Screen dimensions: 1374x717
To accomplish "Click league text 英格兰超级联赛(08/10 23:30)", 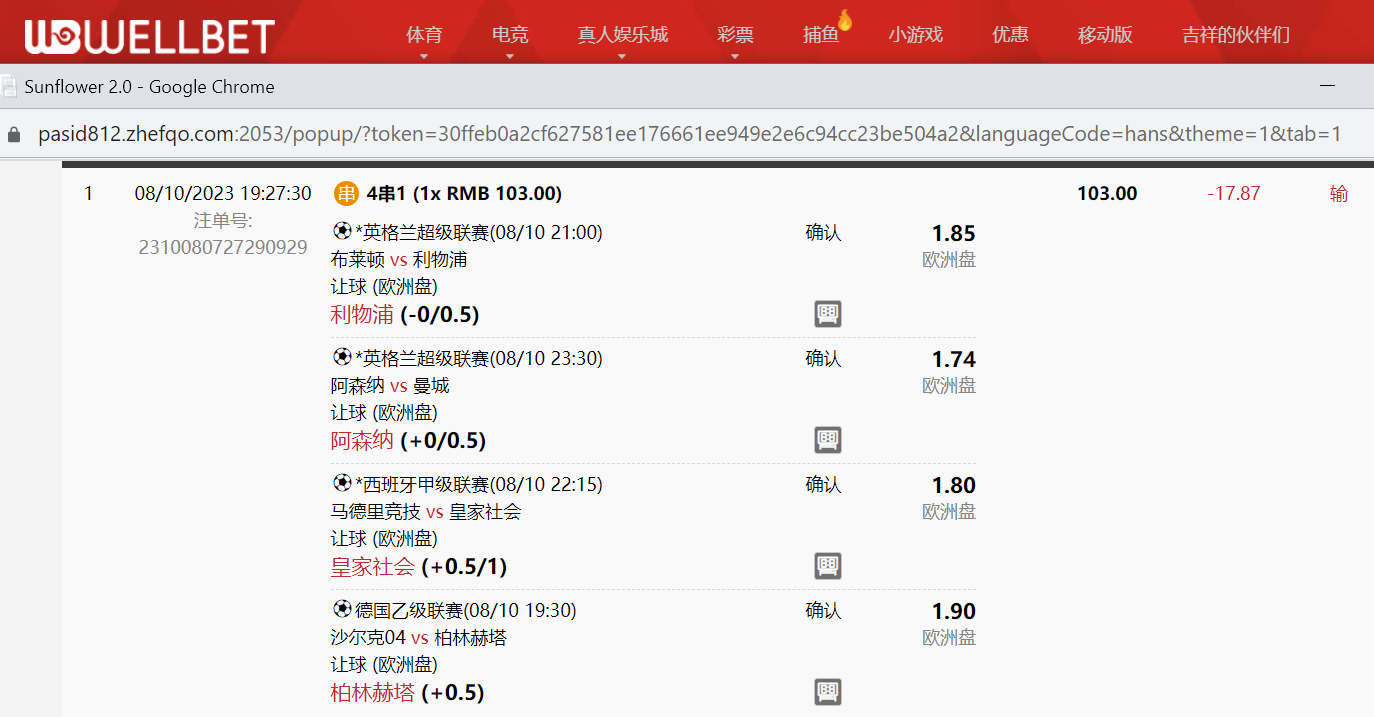I will pos(479,358).
